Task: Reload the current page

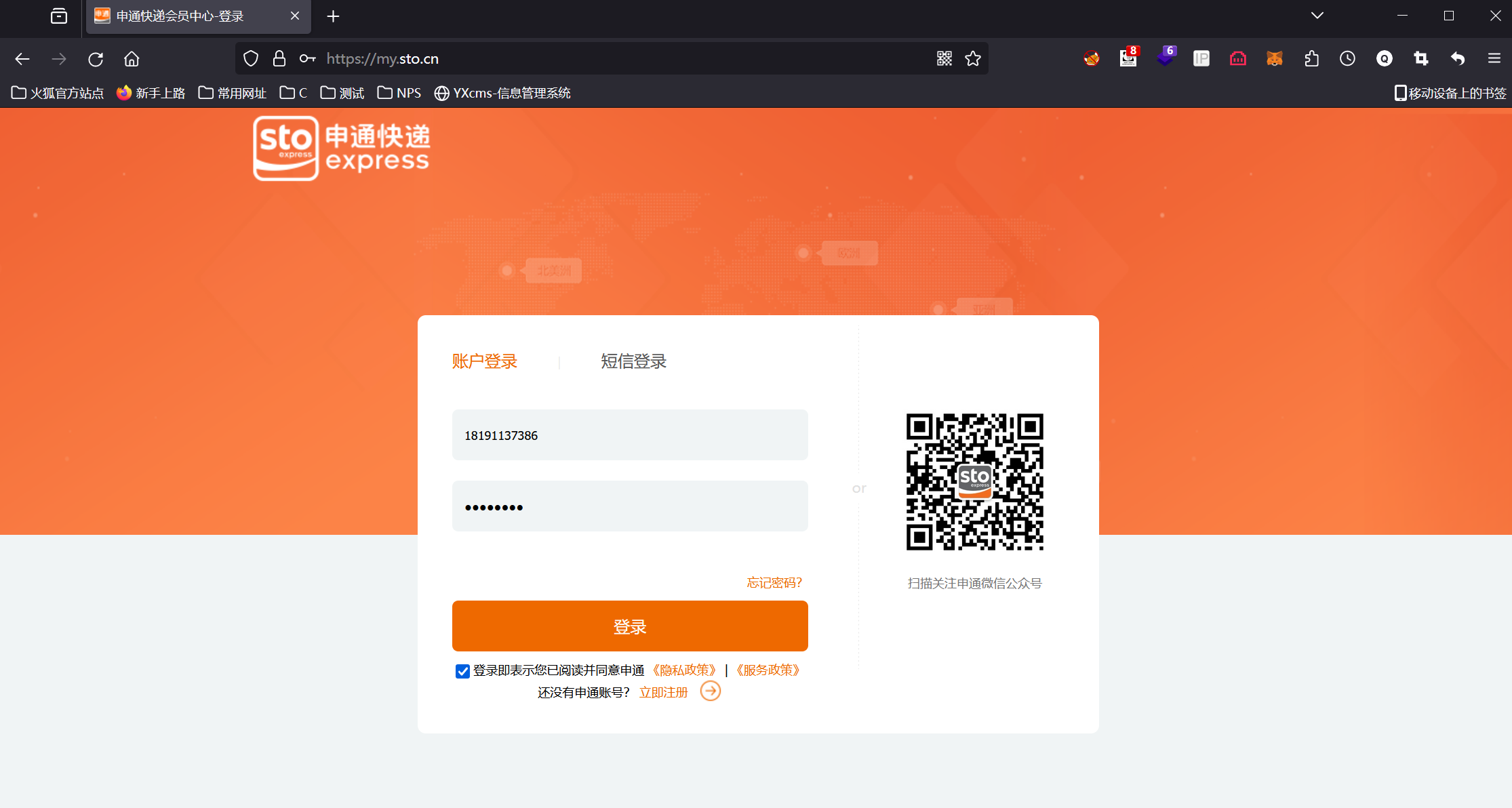Action: coord(96,59)
